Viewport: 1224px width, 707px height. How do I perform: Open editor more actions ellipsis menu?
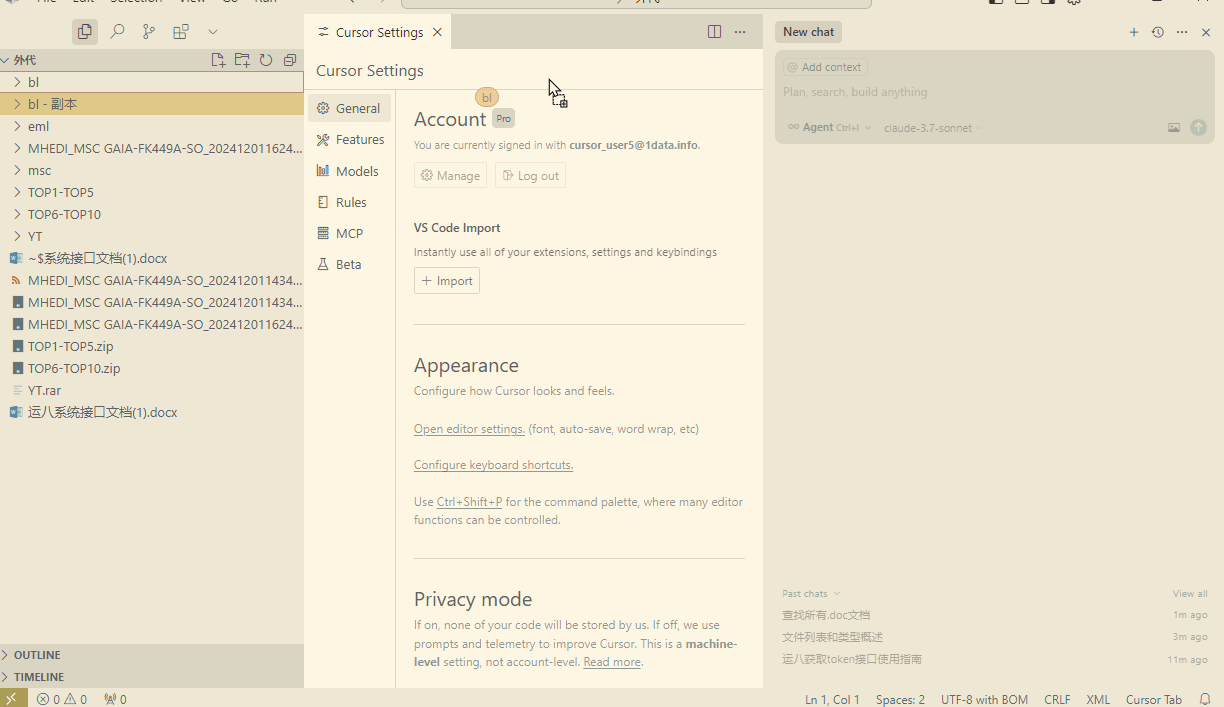(740, 32)
